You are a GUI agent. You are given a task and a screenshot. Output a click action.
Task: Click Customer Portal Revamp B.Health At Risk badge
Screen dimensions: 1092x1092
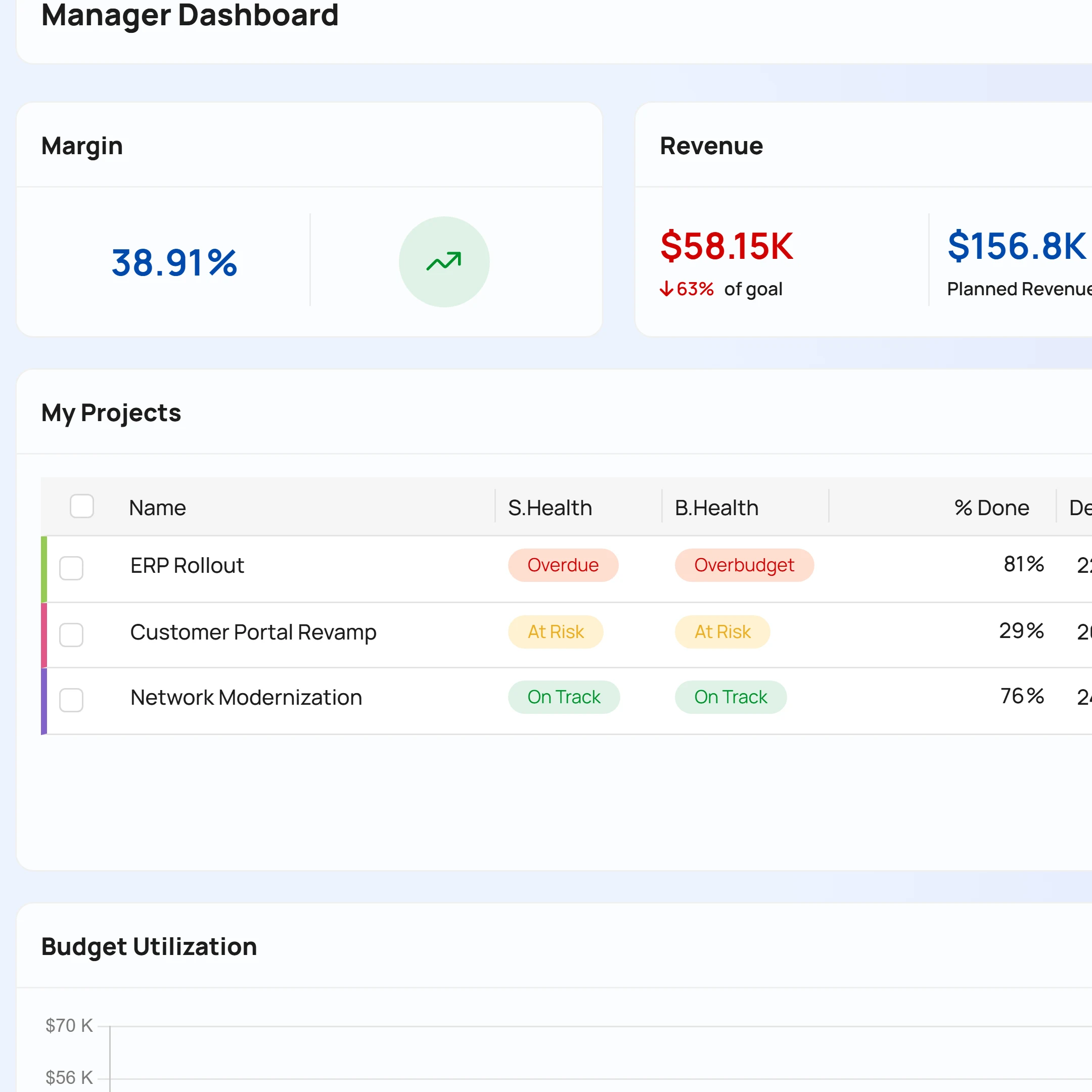[x=722, y=632]
